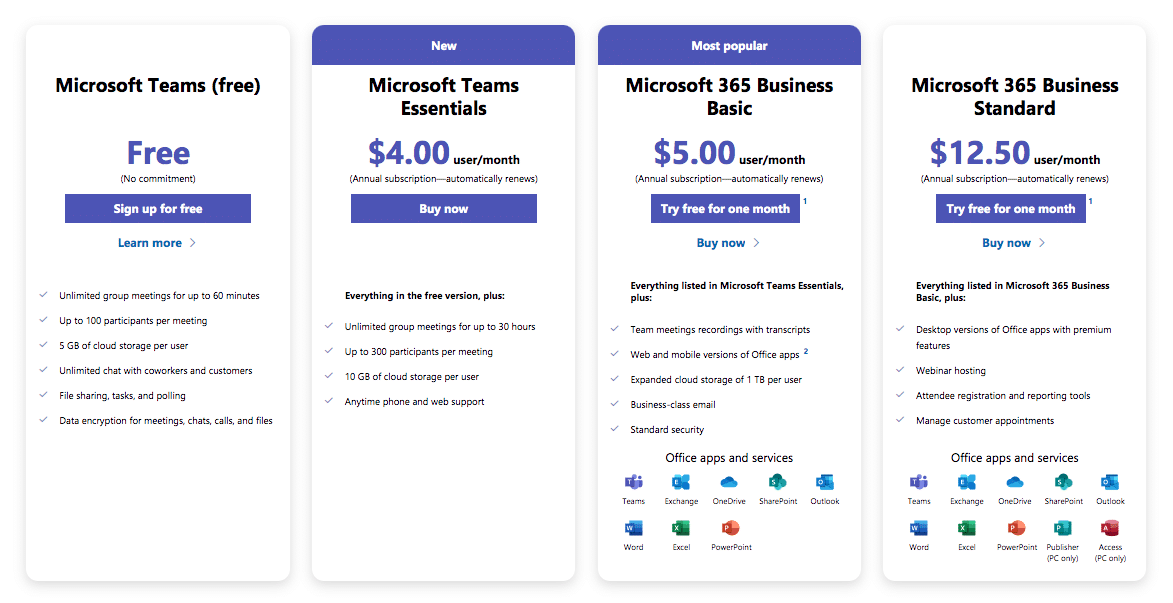Start Business Basic free one month trial
The image size is (1173, 603).
[x=725, y=209]
